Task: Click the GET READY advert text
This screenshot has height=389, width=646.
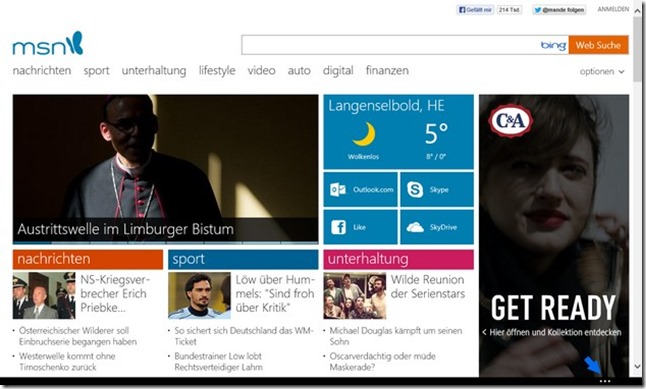Action: tap(553, 308)
